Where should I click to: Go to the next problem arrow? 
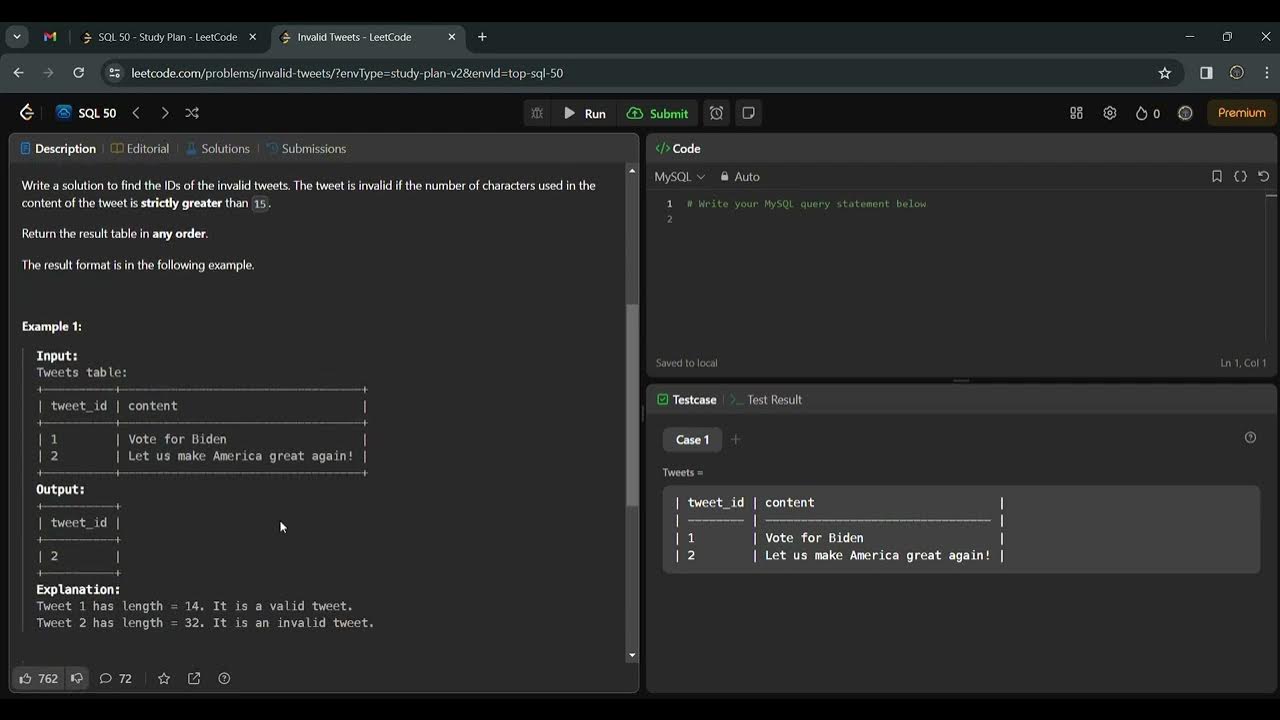165,113
